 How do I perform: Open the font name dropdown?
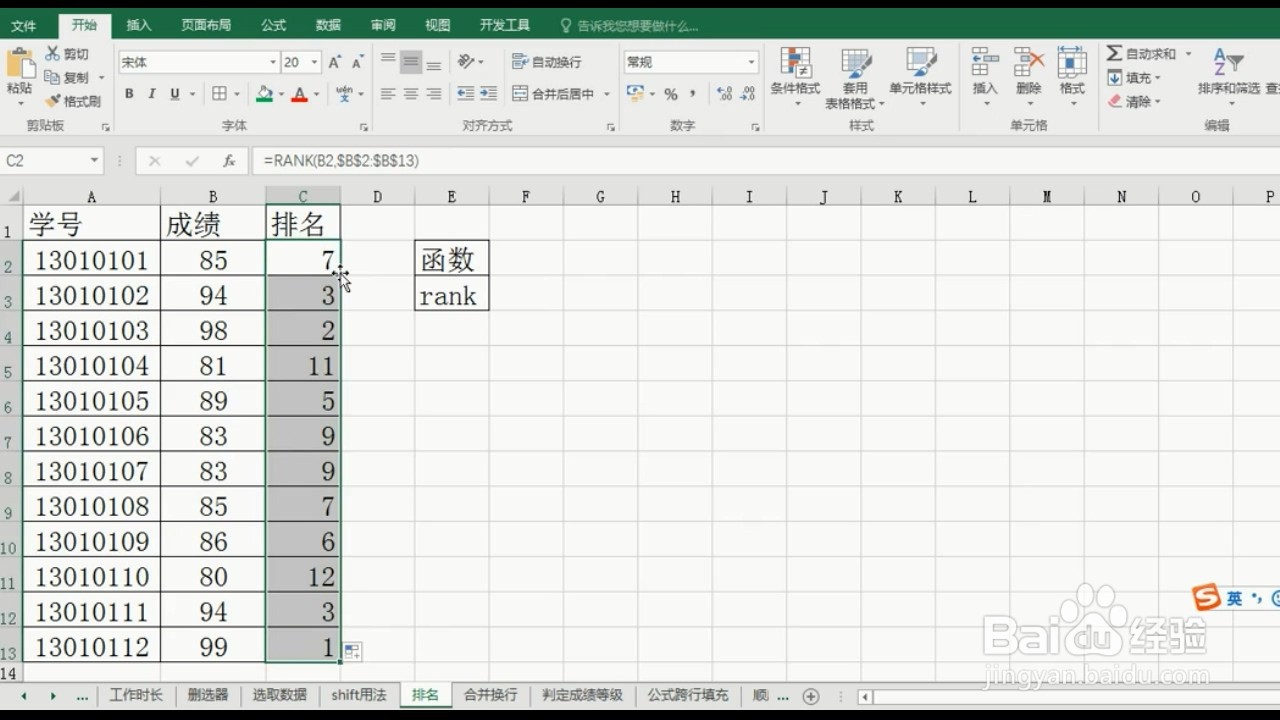(x=275, y=61)
